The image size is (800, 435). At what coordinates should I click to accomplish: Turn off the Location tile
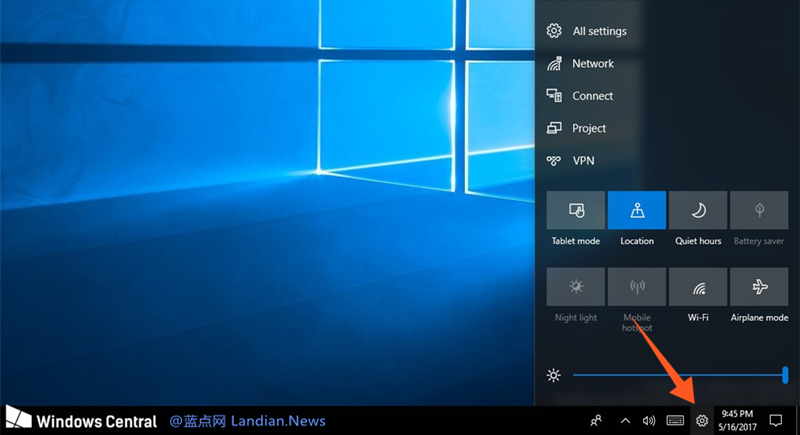[637, 210]
